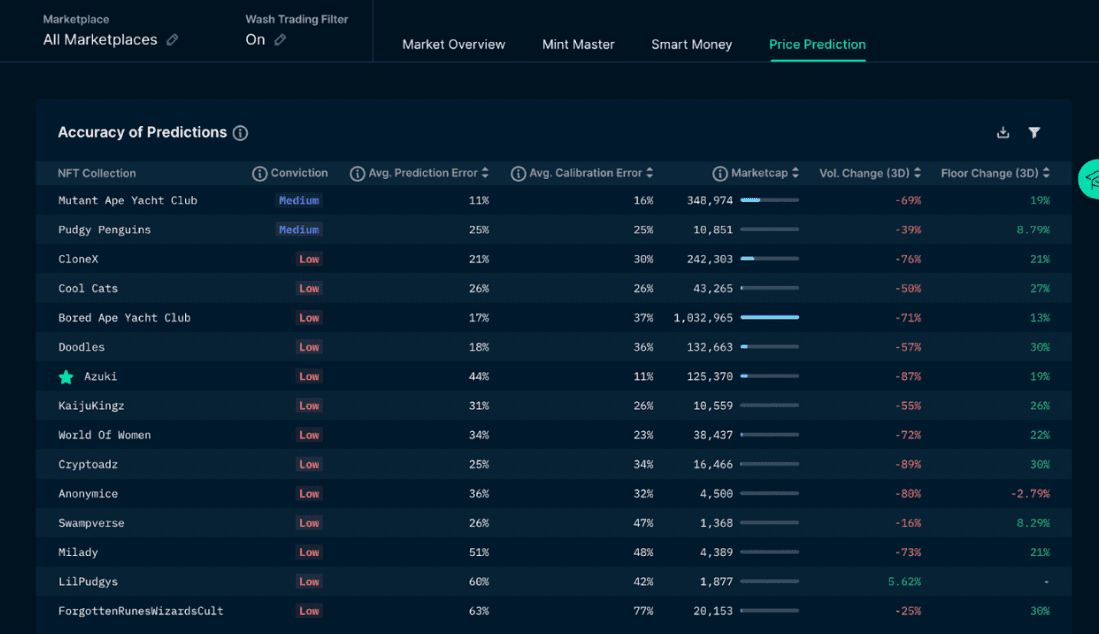Click the 348,974 marketcap value
Image resolution: width=1099 pixels, height=634 pixels.
point(710,200)
